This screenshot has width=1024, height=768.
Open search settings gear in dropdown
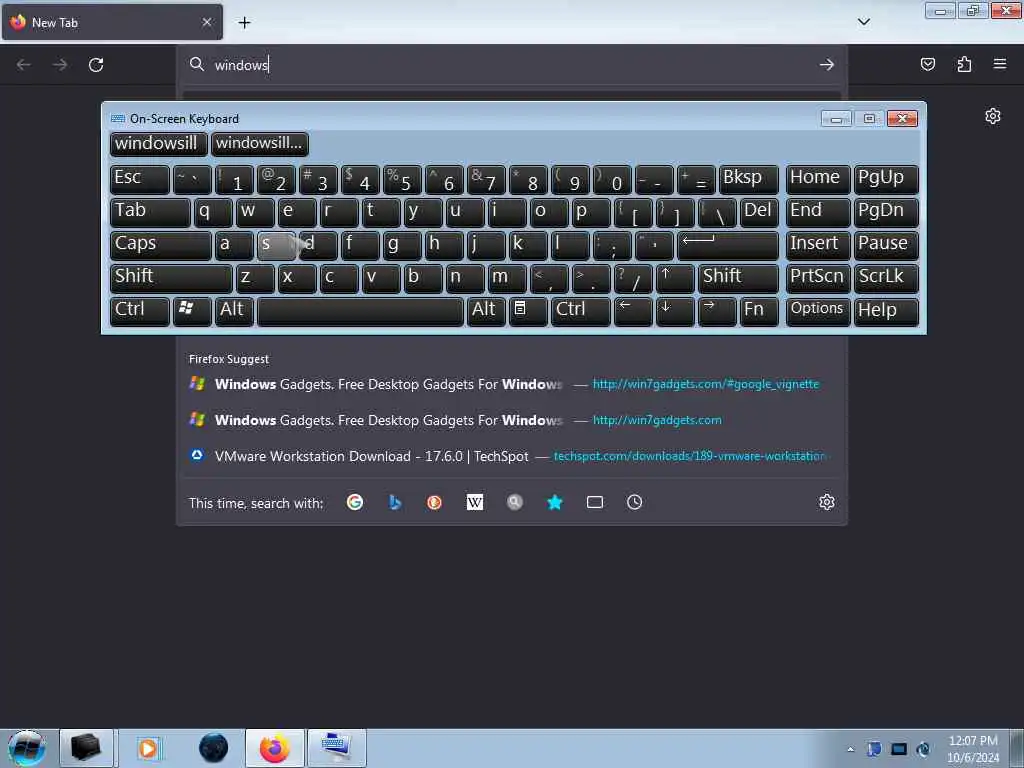(x=827, y=502)
